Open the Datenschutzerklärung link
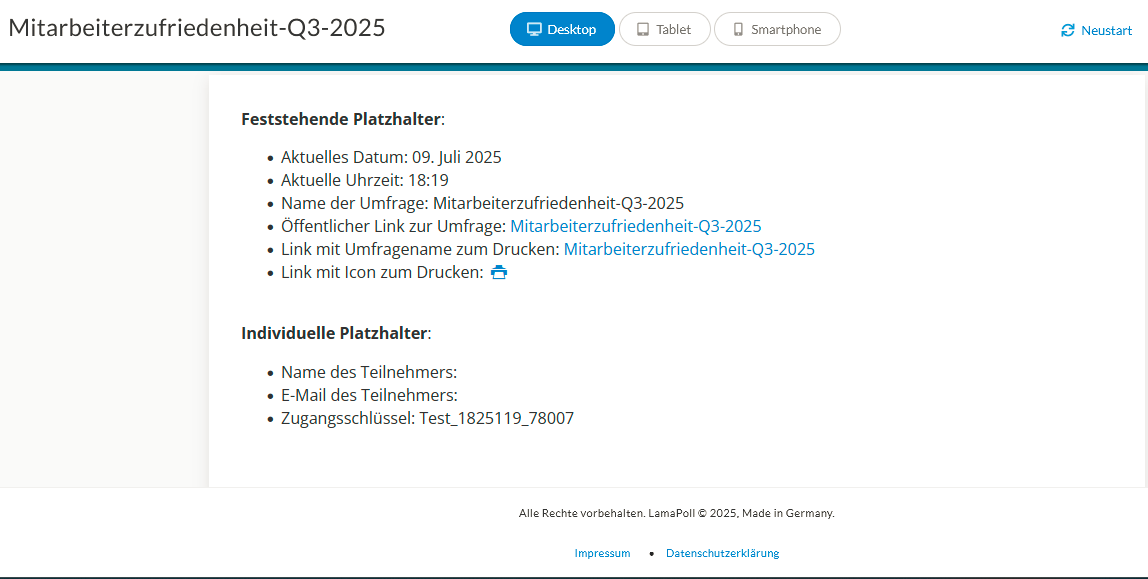Image resolution: width=1148 pixels, height=579 pixels. [x=722, y=553]
